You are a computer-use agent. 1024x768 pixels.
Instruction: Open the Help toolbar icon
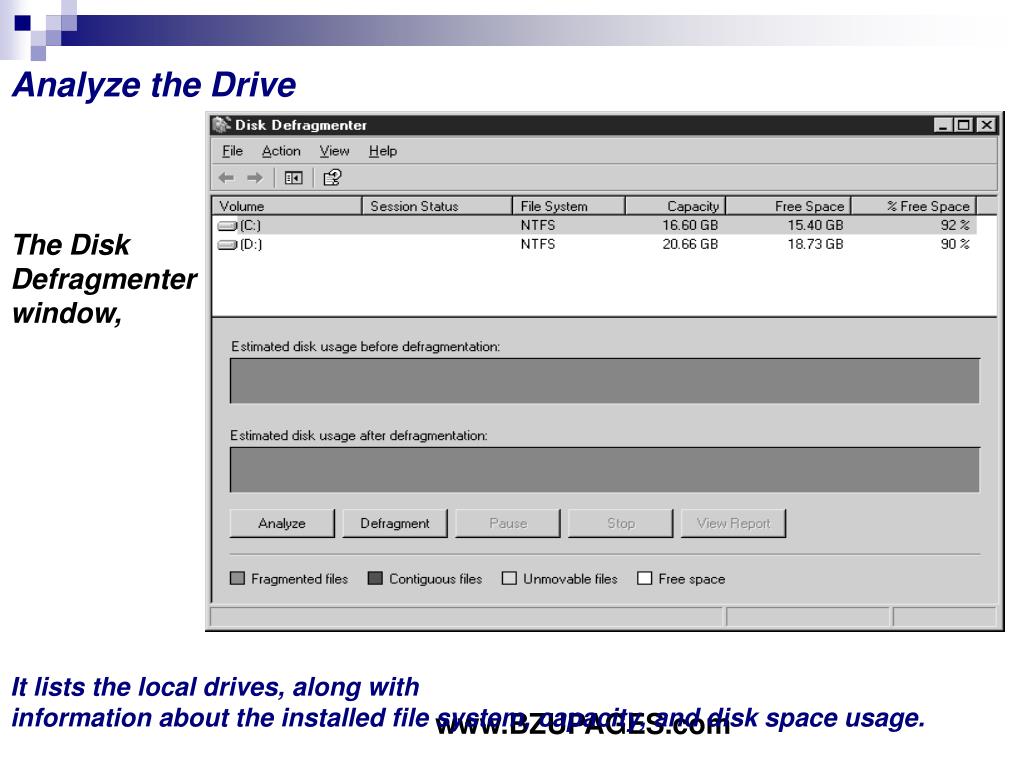[332, 178]
